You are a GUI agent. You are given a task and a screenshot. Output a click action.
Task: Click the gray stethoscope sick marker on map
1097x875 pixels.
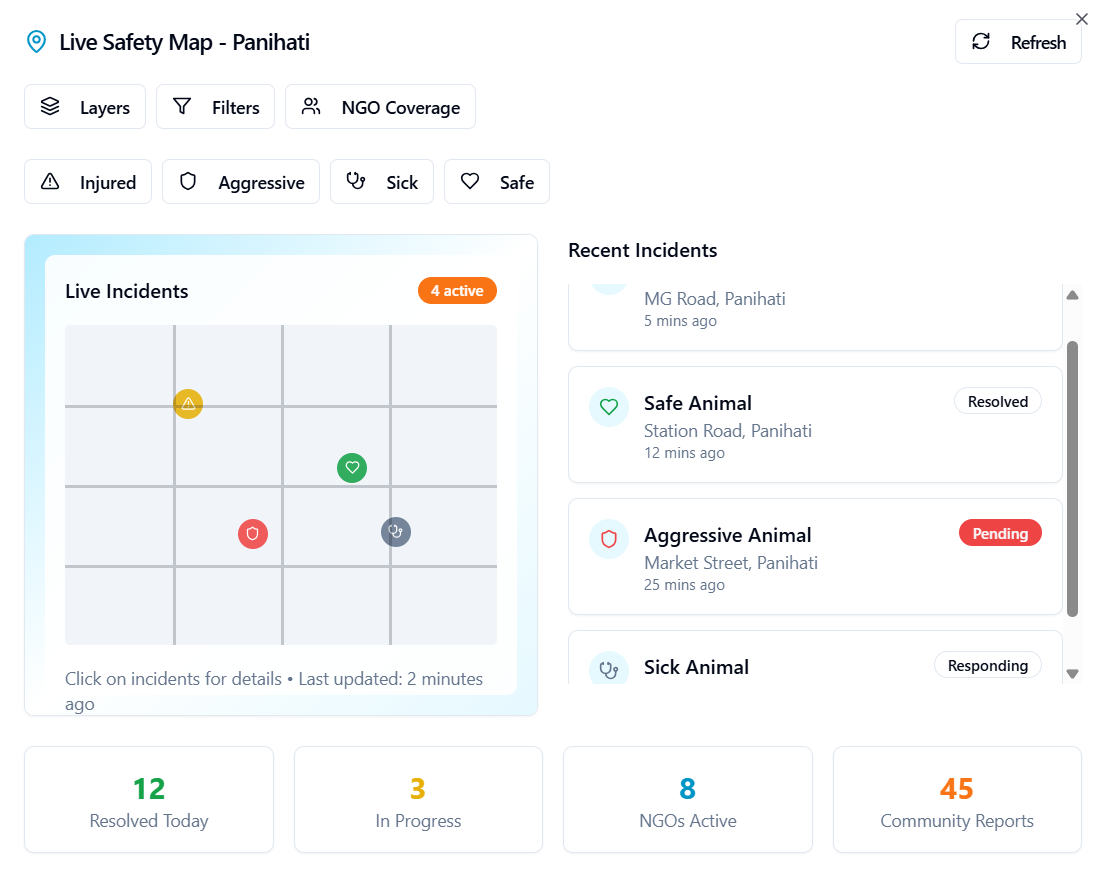(x=396, y=532)
